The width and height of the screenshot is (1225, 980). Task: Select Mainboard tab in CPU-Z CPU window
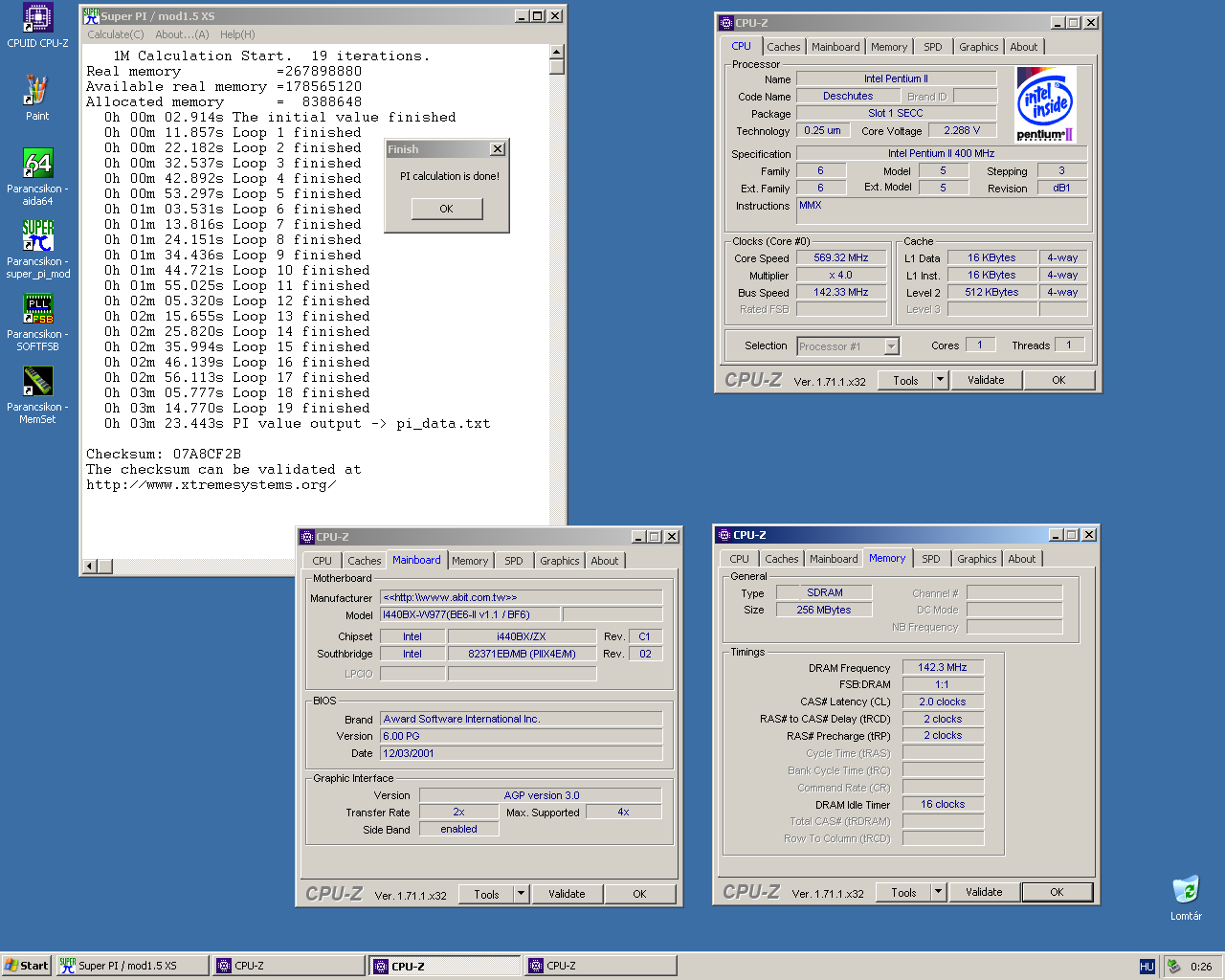(x=835, y=47)
